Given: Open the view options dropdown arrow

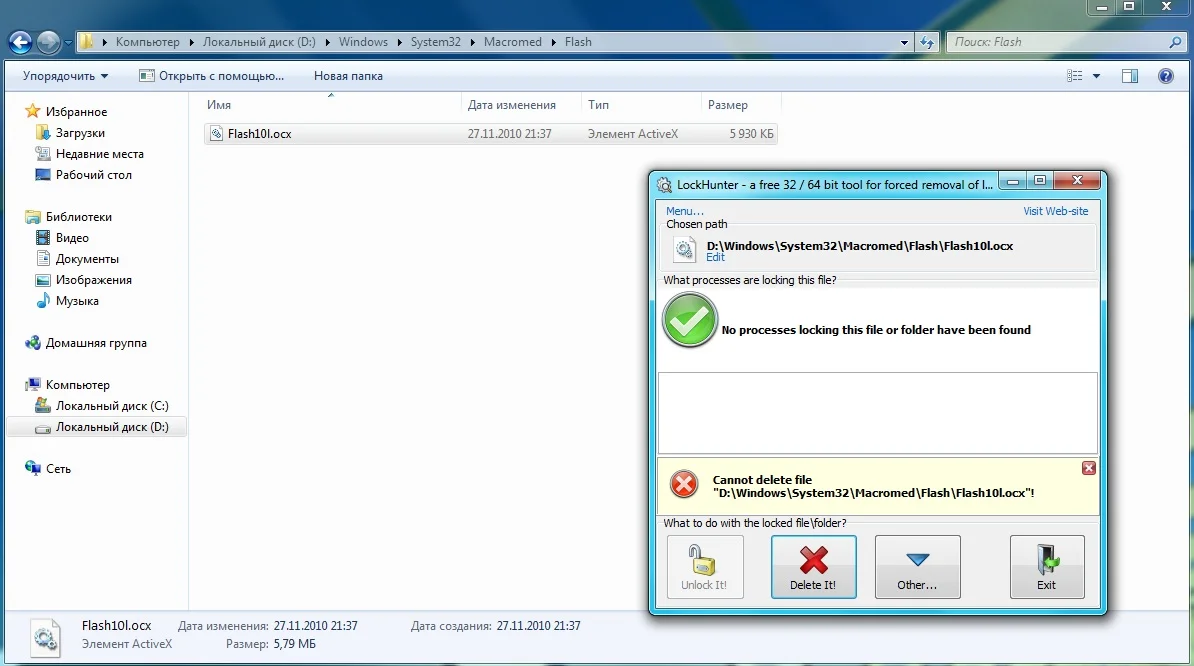Looking at the screenshot, I should [1097, 76].
